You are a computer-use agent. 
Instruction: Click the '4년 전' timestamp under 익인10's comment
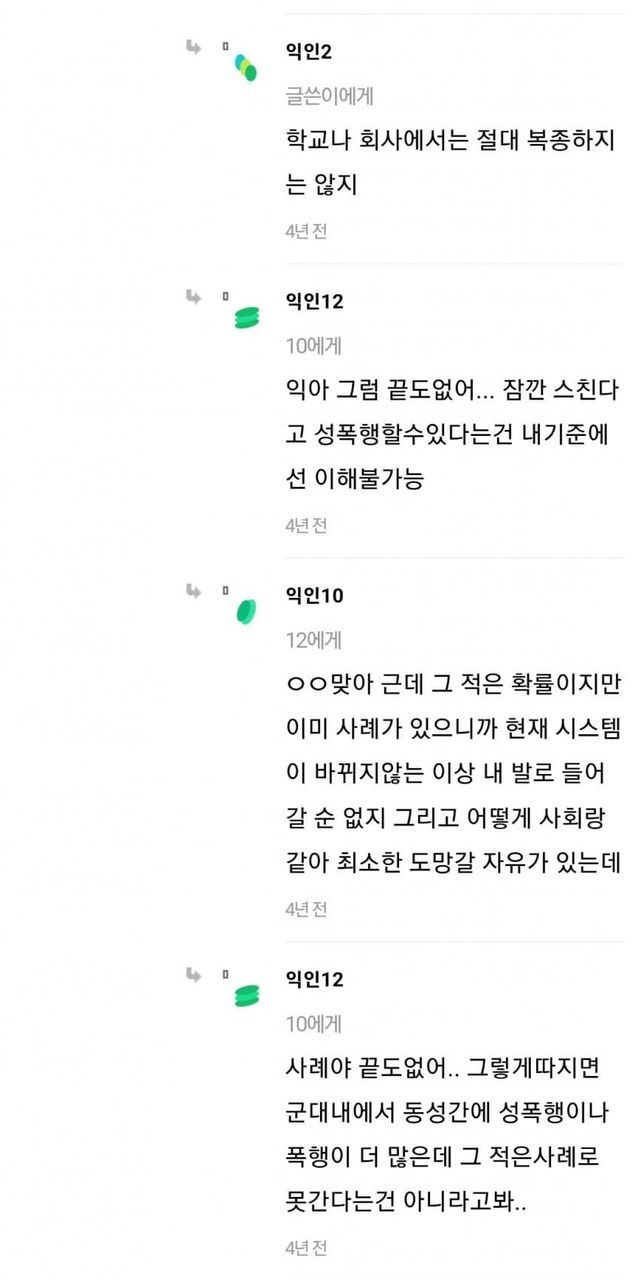coord(306,909)
